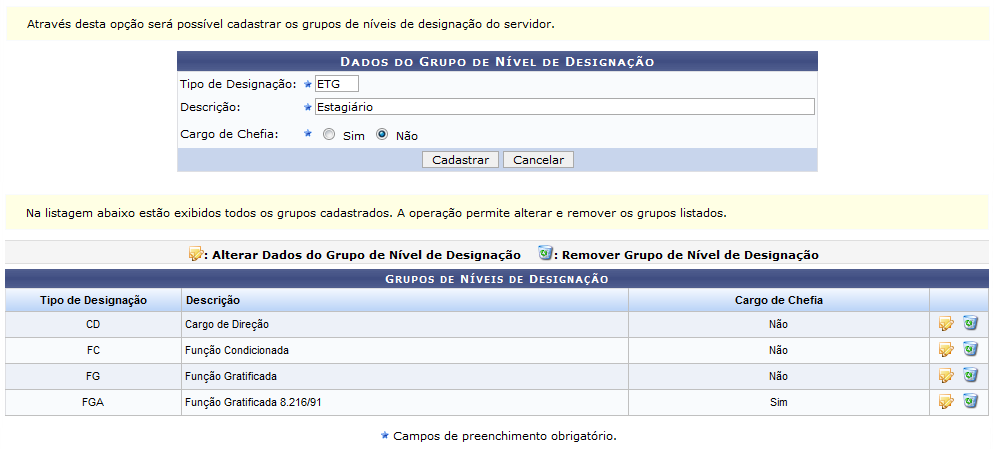Viewport: 994px width, 449px height.
Task: Click the Descrição column header
Action: coord(213,300)
